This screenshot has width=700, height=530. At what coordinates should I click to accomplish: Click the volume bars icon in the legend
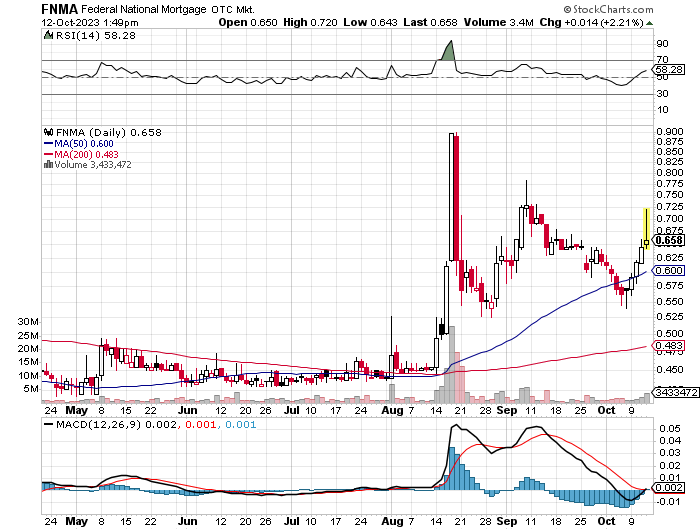[x=48, y=165]
